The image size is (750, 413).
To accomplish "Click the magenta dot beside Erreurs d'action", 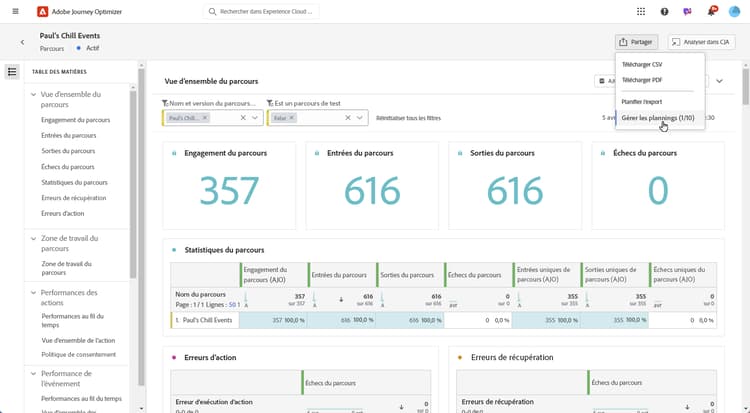I will (x=174, y=357).
